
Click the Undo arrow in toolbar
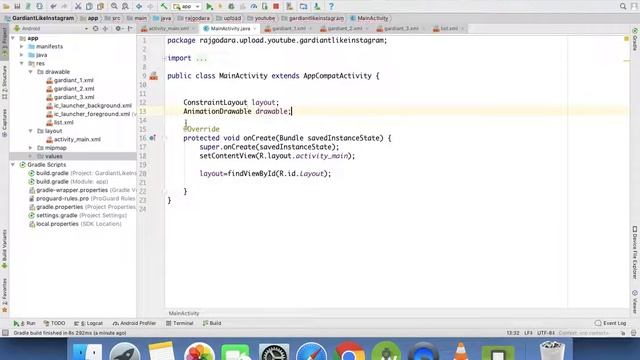[x=53, y=7]
